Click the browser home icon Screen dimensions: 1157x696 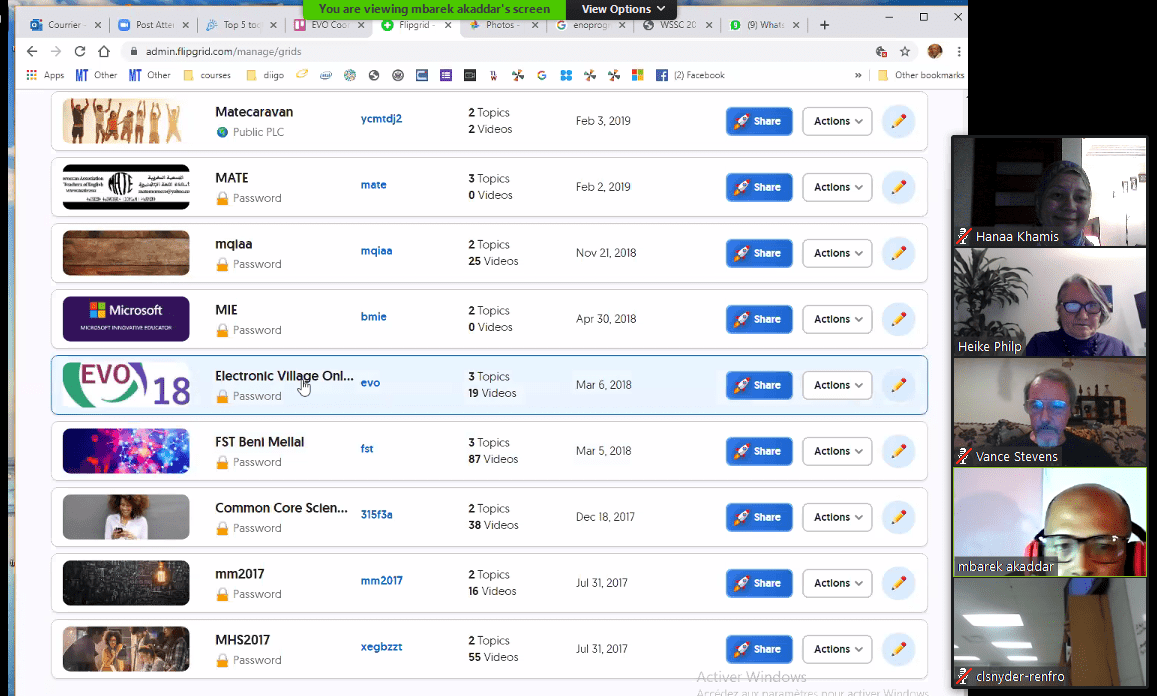(103, 51)
